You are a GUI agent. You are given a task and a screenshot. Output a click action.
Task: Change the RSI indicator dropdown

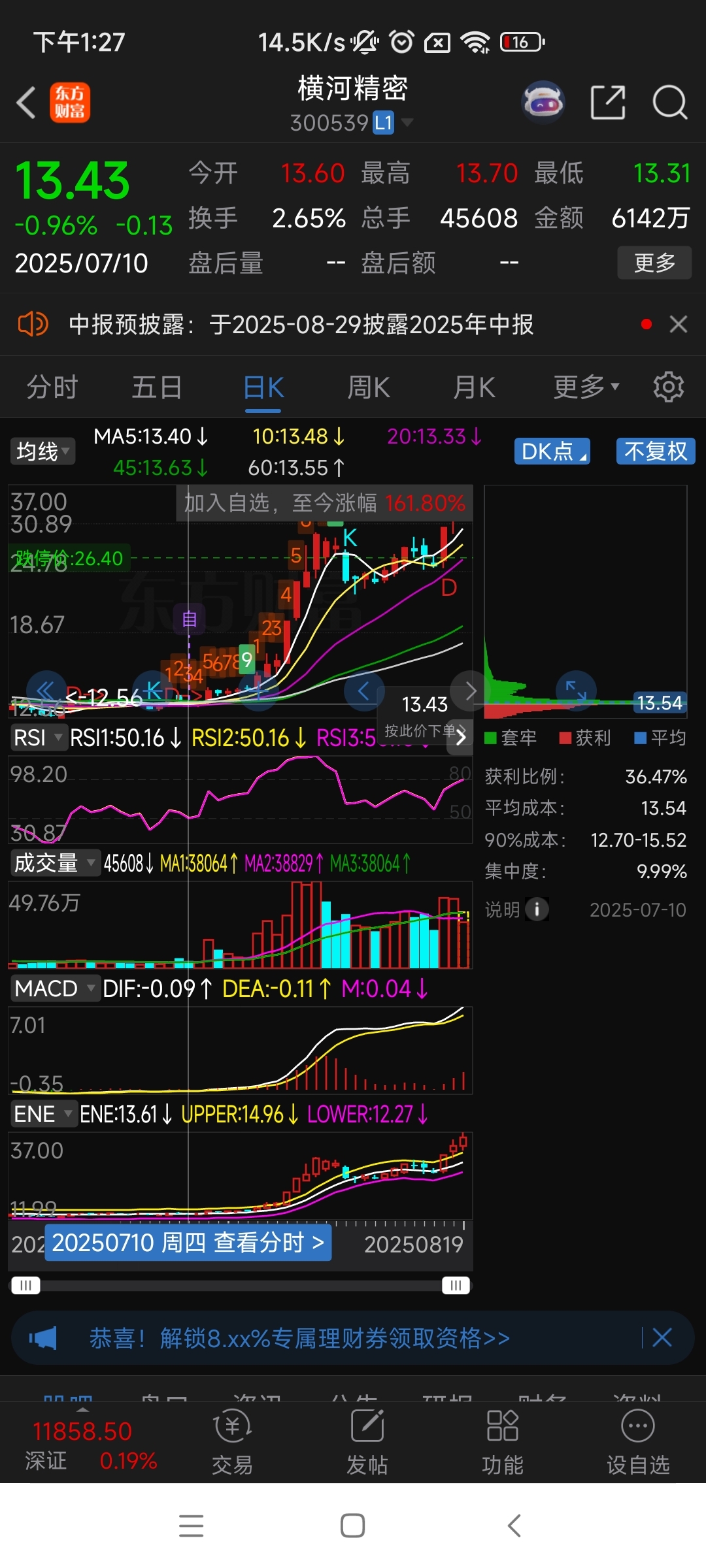[x=39, y=737]
